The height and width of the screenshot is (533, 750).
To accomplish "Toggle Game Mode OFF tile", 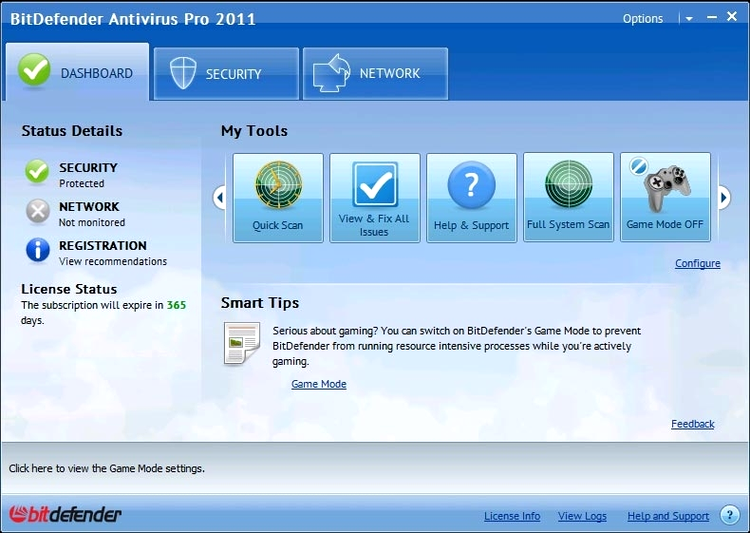I will point(665,197).
